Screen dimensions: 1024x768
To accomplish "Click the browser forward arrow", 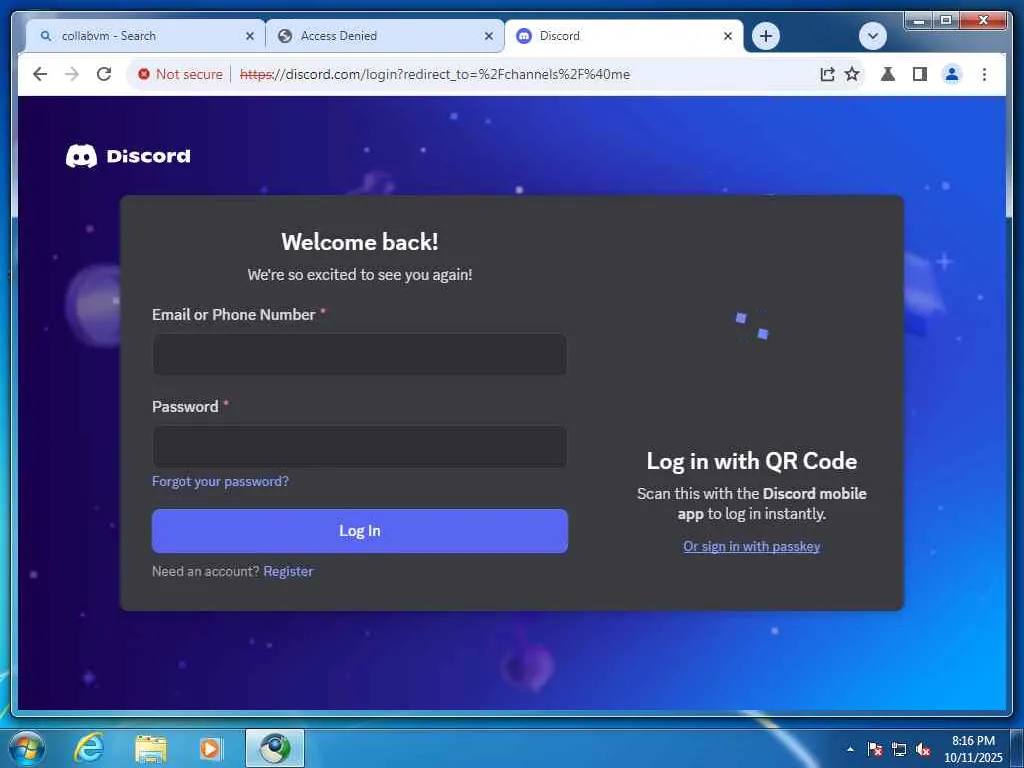I will pos(72,74).
